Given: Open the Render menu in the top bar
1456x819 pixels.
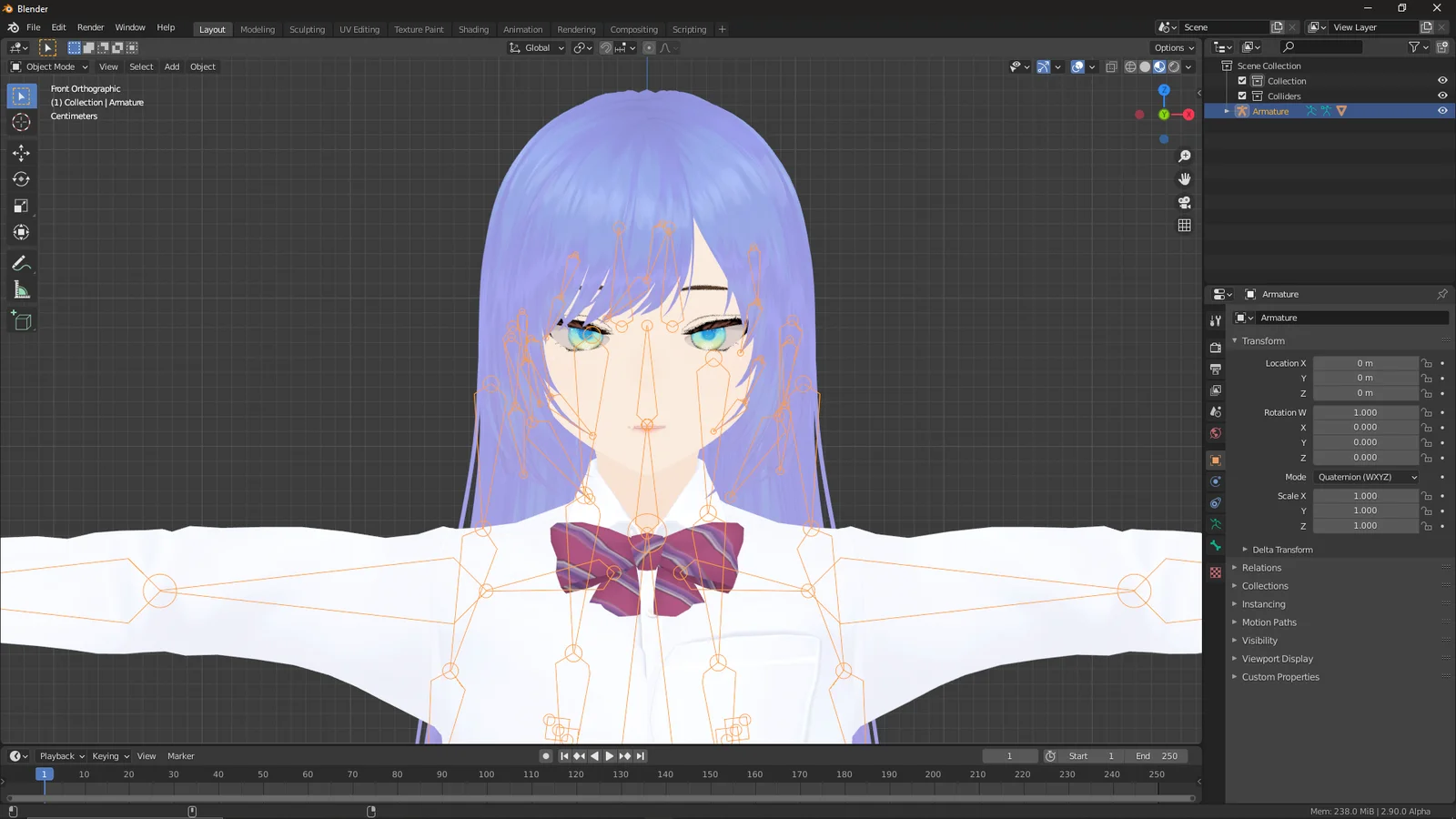Looking at the screenshot, I should [90, 27].
